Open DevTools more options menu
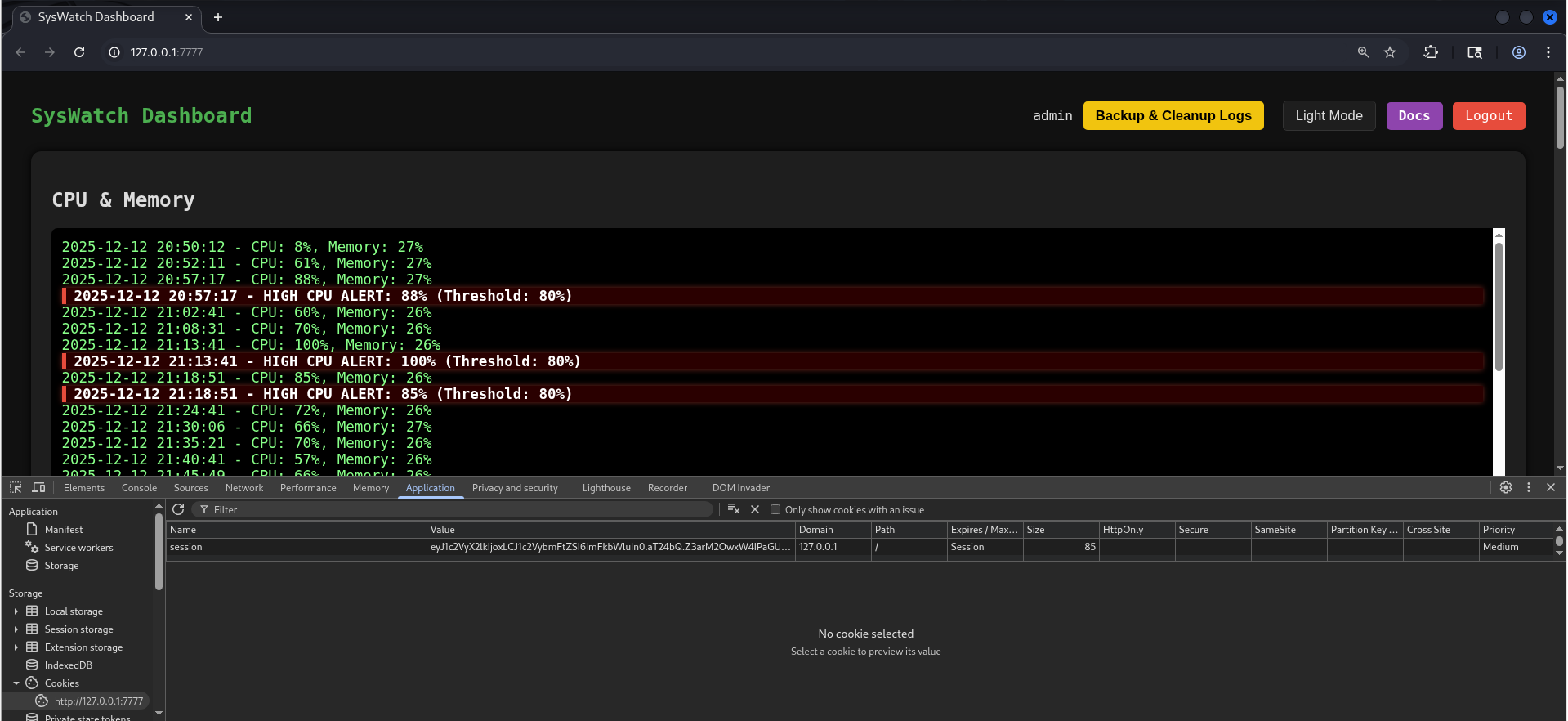The width and height of the screenshot is (1568, 721). coord(1529,487)
